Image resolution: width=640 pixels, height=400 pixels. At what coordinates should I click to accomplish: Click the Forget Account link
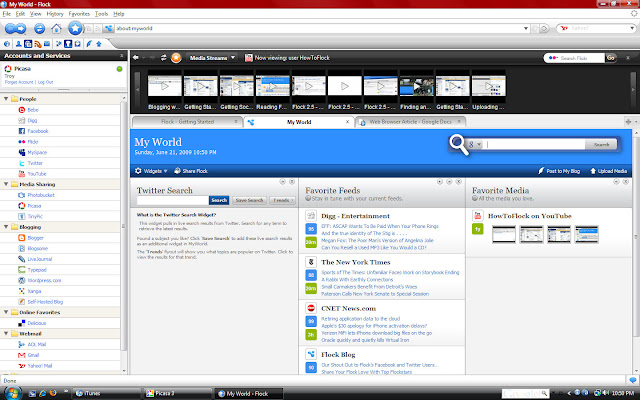[19, 82]
